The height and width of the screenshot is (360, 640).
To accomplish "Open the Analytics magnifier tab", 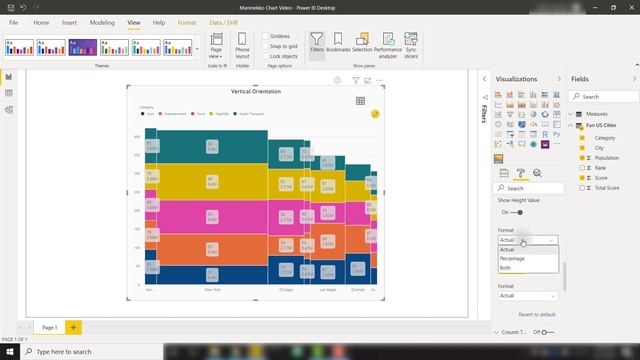I will [x=537, y=173].
